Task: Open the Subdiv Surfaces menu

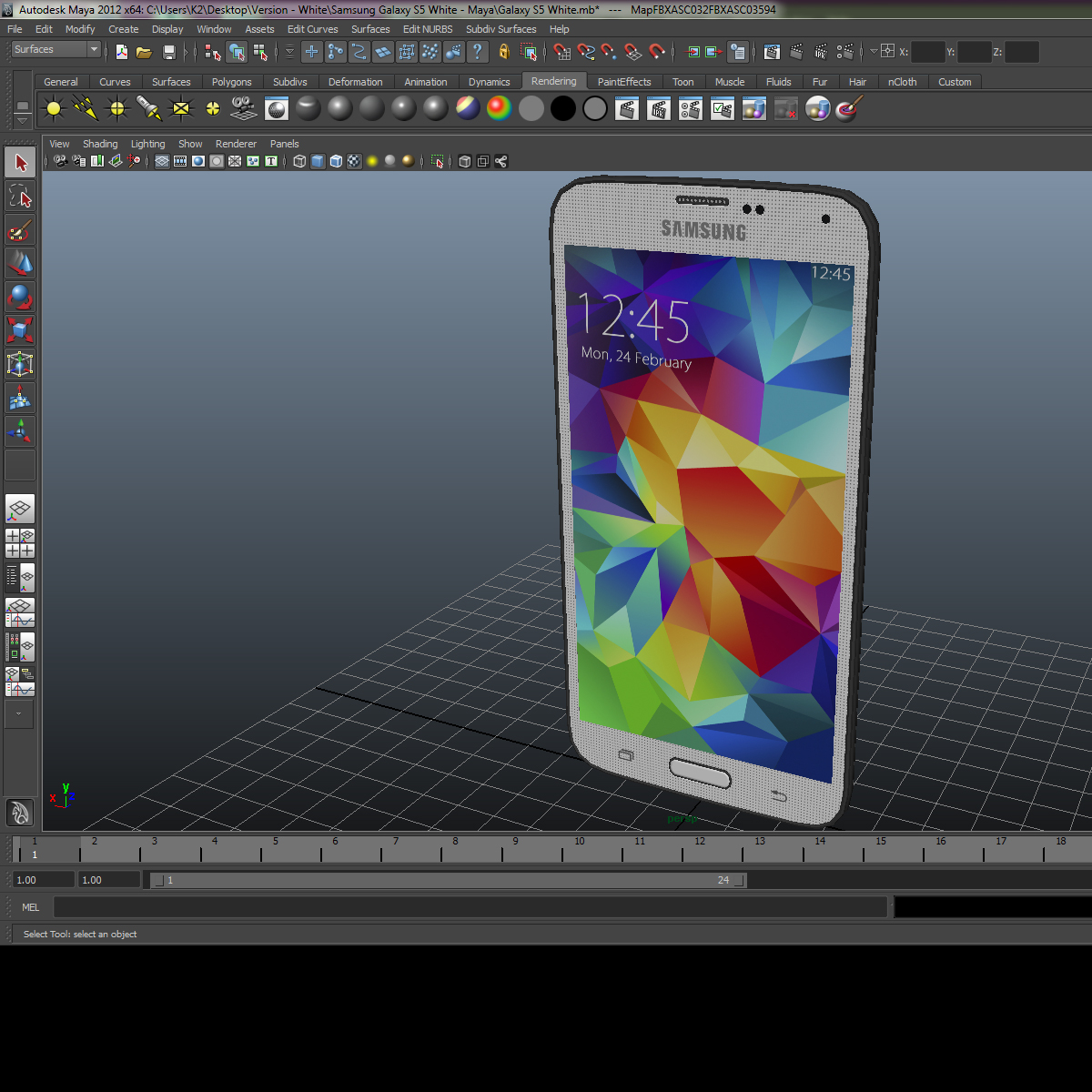Action: click(500, 29)
